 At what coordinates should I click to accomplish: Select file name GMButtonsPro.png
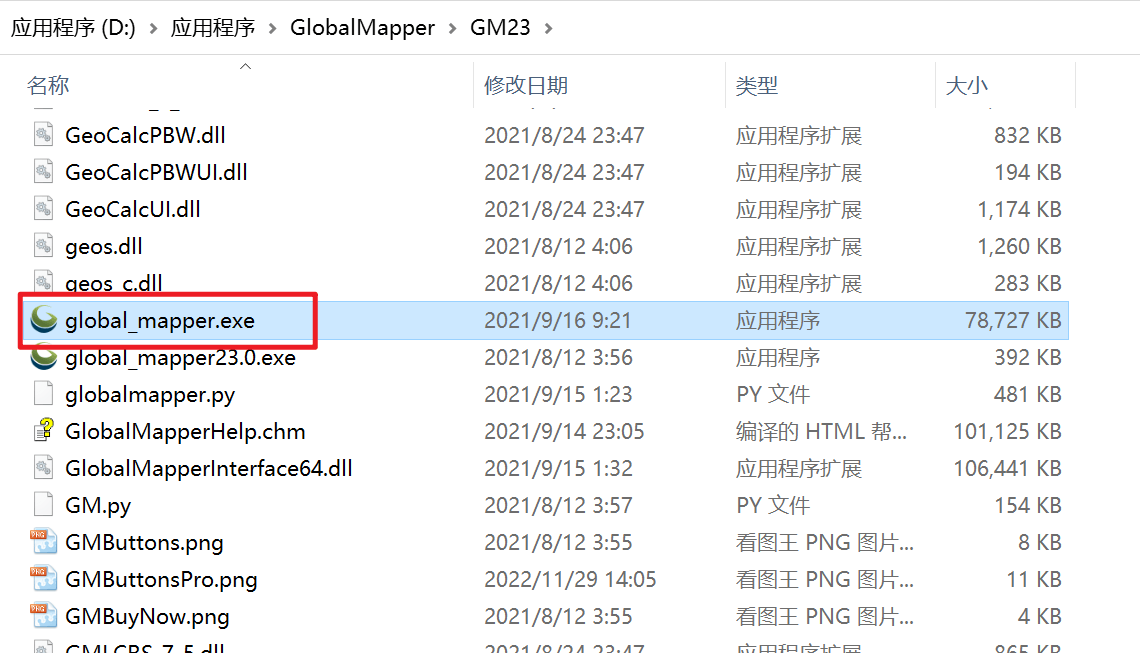click(161, 580)
